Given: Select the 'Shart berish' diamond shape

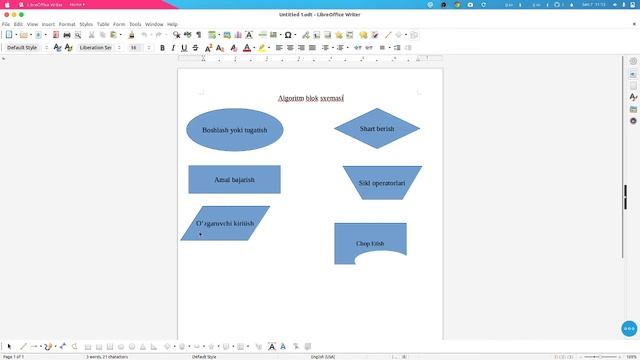Looking at the screenshot, I should click(377, 129).
